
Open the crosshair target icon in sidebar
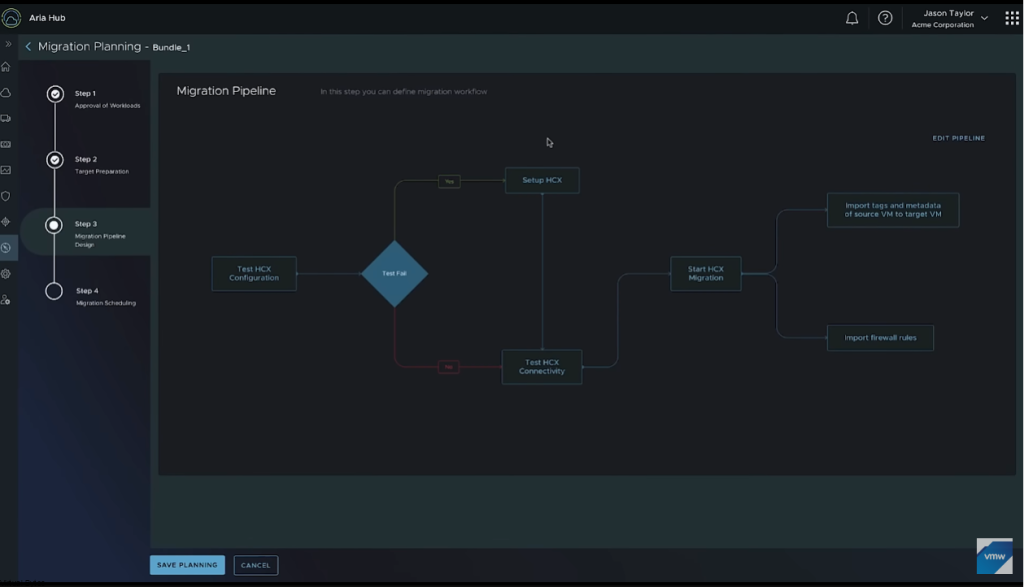coord(6,222)
